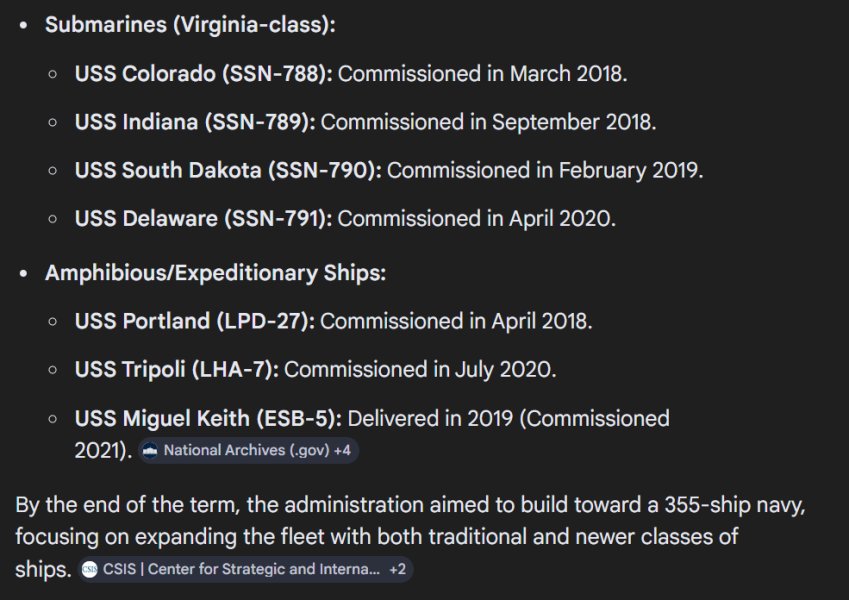Open the CSIS Center for Strategic source chip
The height and width of the screenshot is (600, 849).
click(x=246, y=569)
